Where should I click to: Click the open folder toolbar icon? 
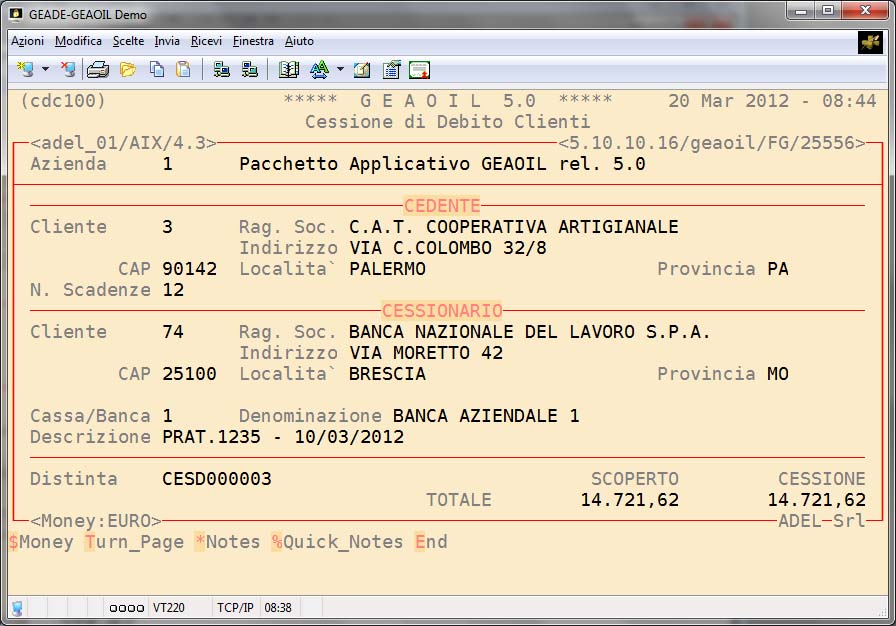(x=127, y=69)
